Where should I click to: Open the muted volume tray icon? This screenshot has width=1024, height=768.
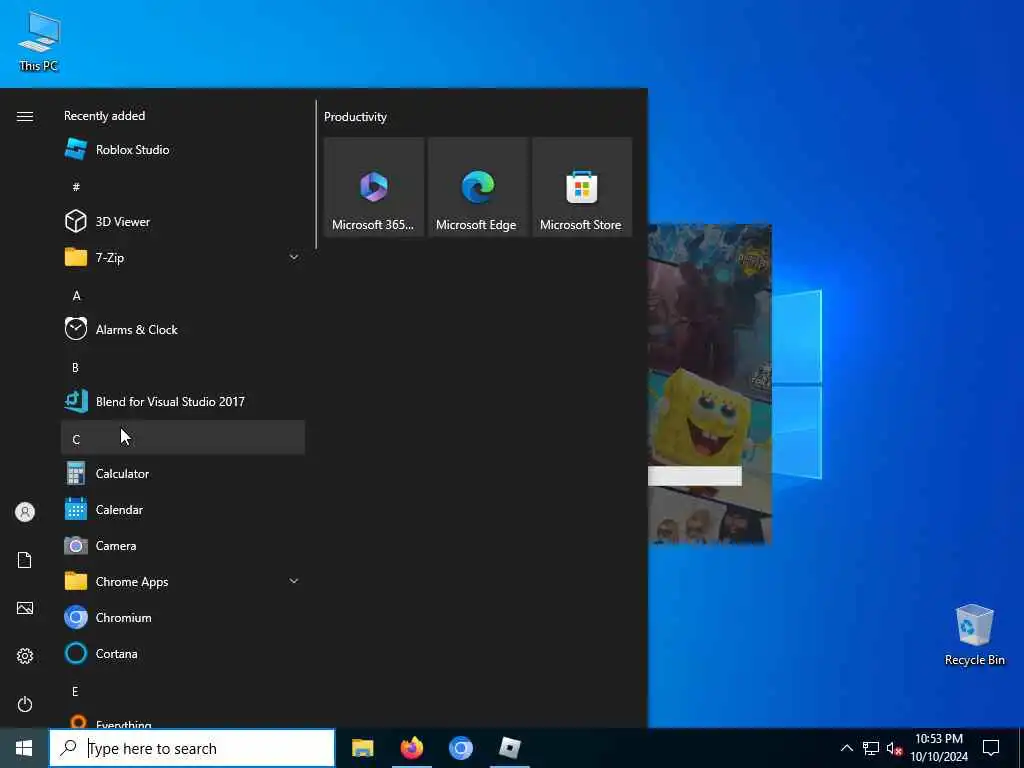tap(895, 748)
